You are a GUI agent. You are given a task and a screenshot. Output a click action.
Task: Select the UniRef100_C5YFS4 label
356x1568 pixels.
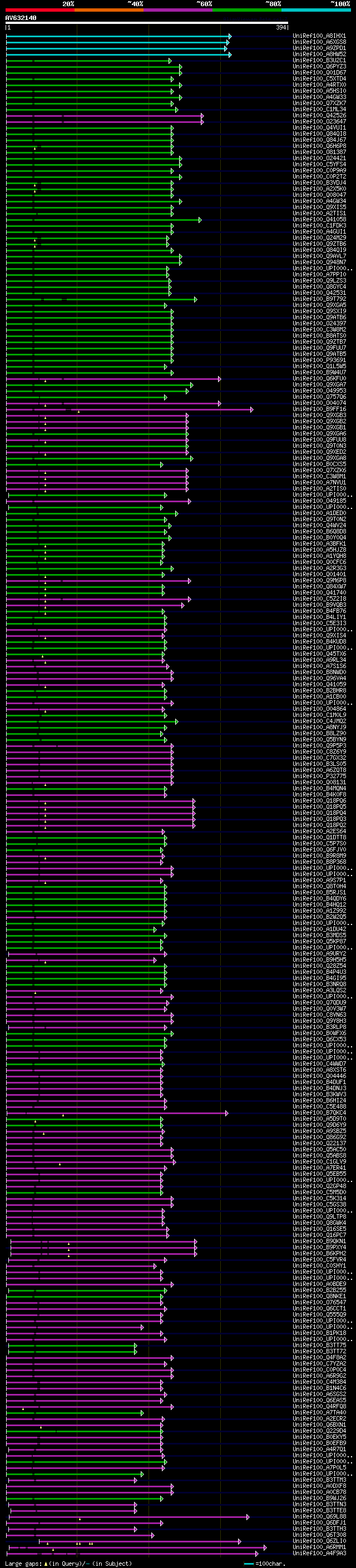[x=319, y=165]
